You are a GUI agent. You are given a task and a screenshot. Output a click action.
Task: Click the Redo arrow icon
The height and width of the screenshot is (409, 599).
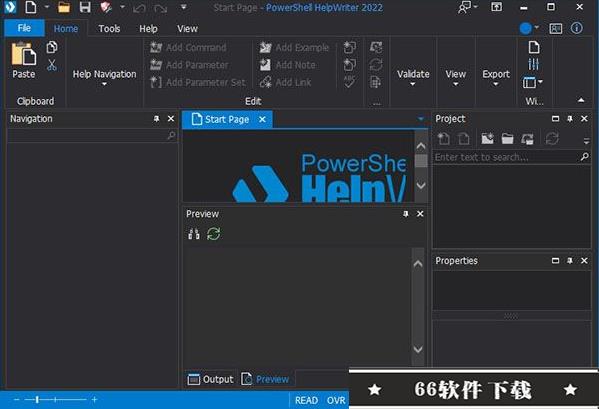pos(160,8)
